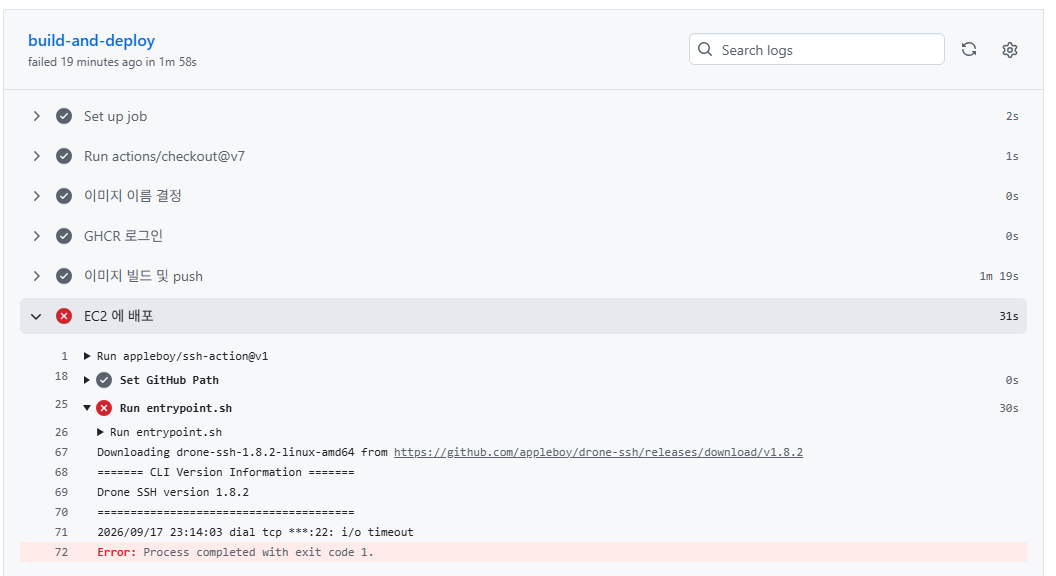Click the 'Process completed with exit code 1.' error
The image size is (1056, 576).
tap(258, 552)
